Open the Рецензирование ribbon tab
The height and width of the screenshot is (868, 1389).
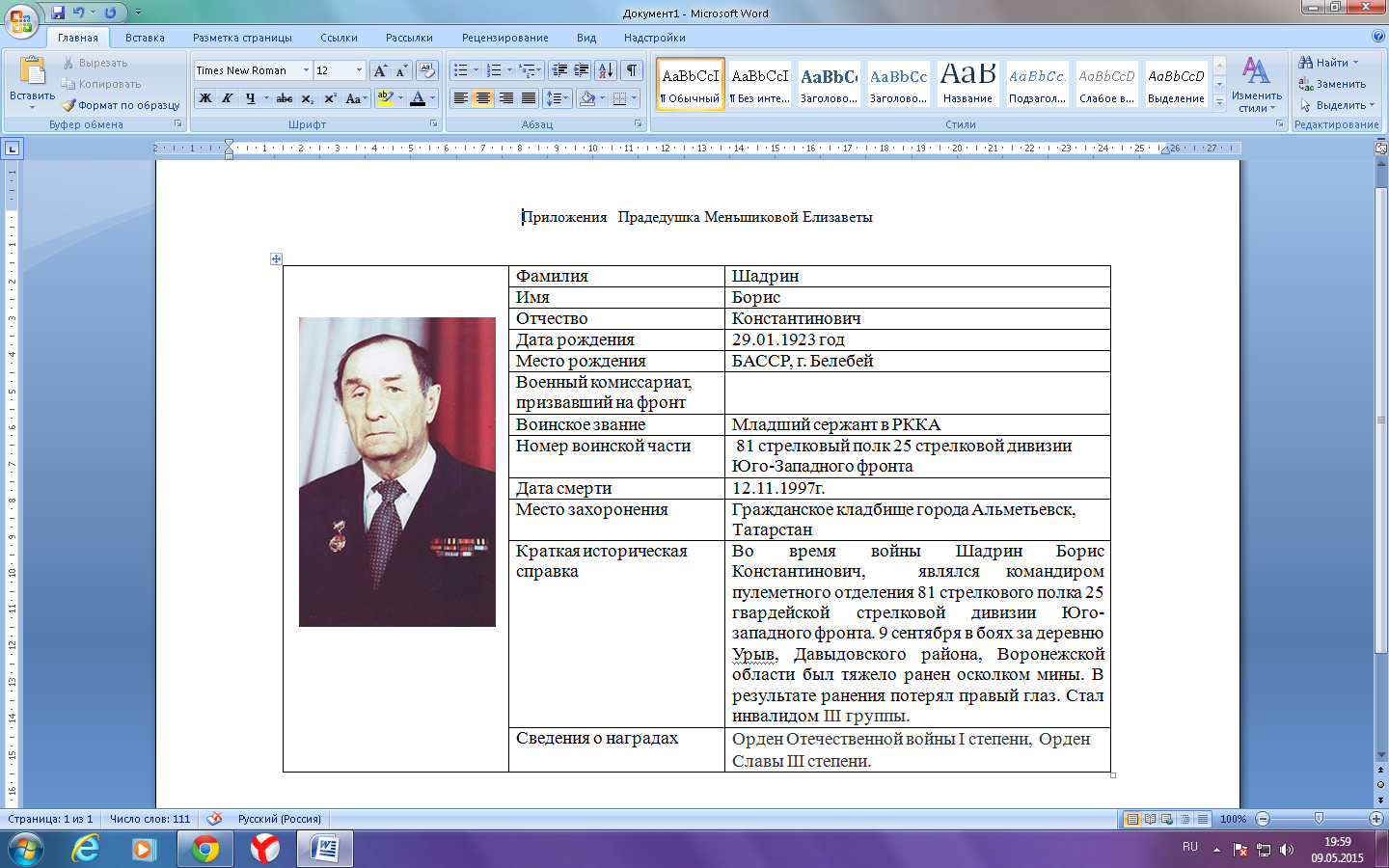[x=504, y=38]
